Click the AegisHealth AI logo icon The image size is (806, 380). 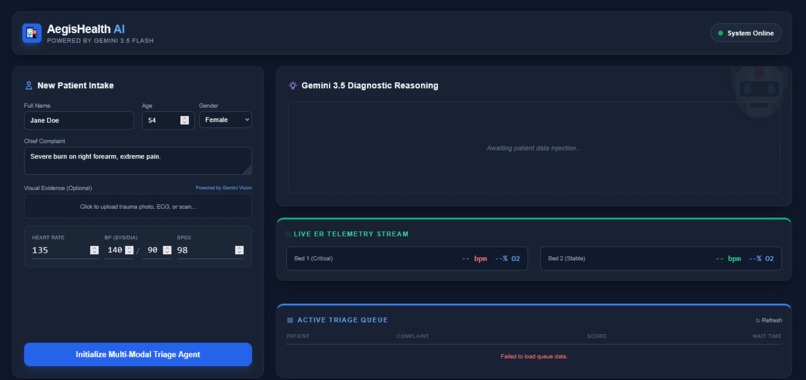click(31, 33)
